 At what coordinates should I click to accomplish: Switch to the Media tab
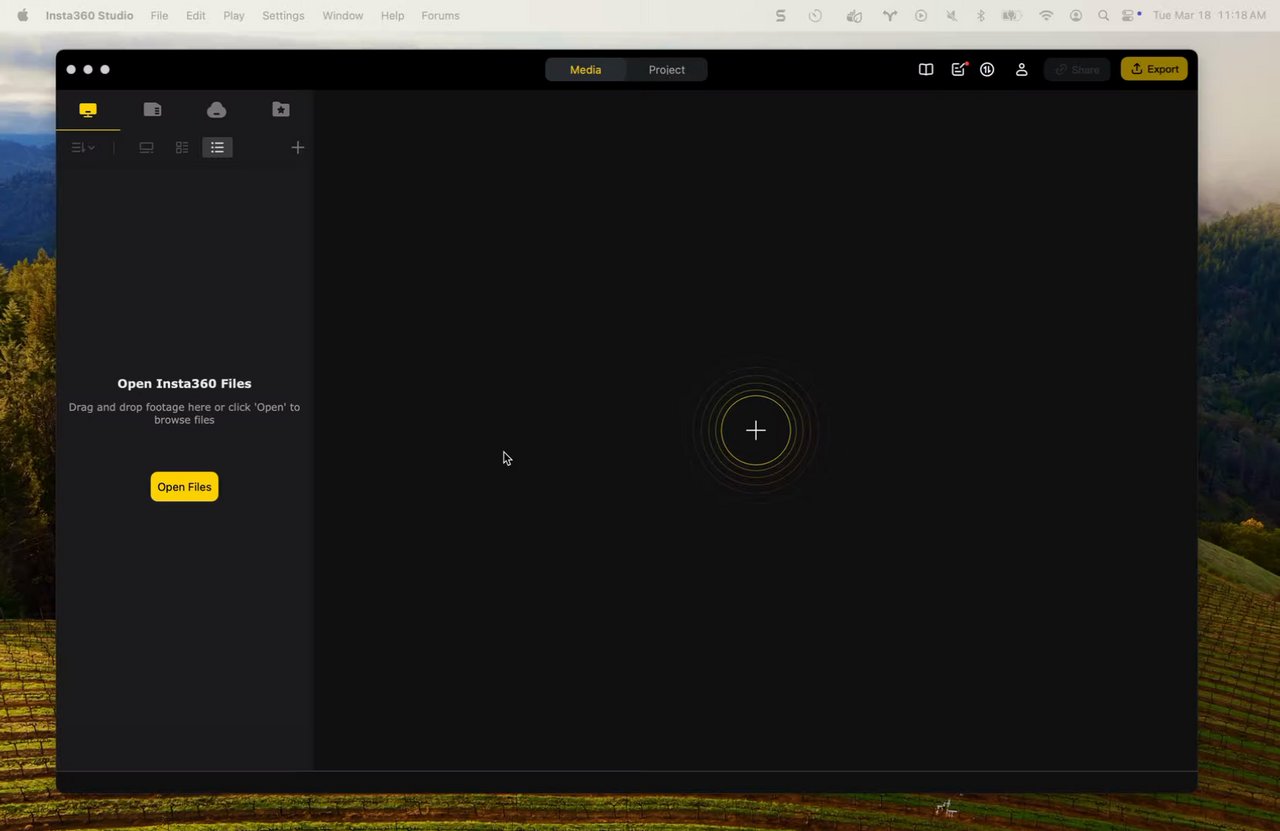tap(586, 70)
